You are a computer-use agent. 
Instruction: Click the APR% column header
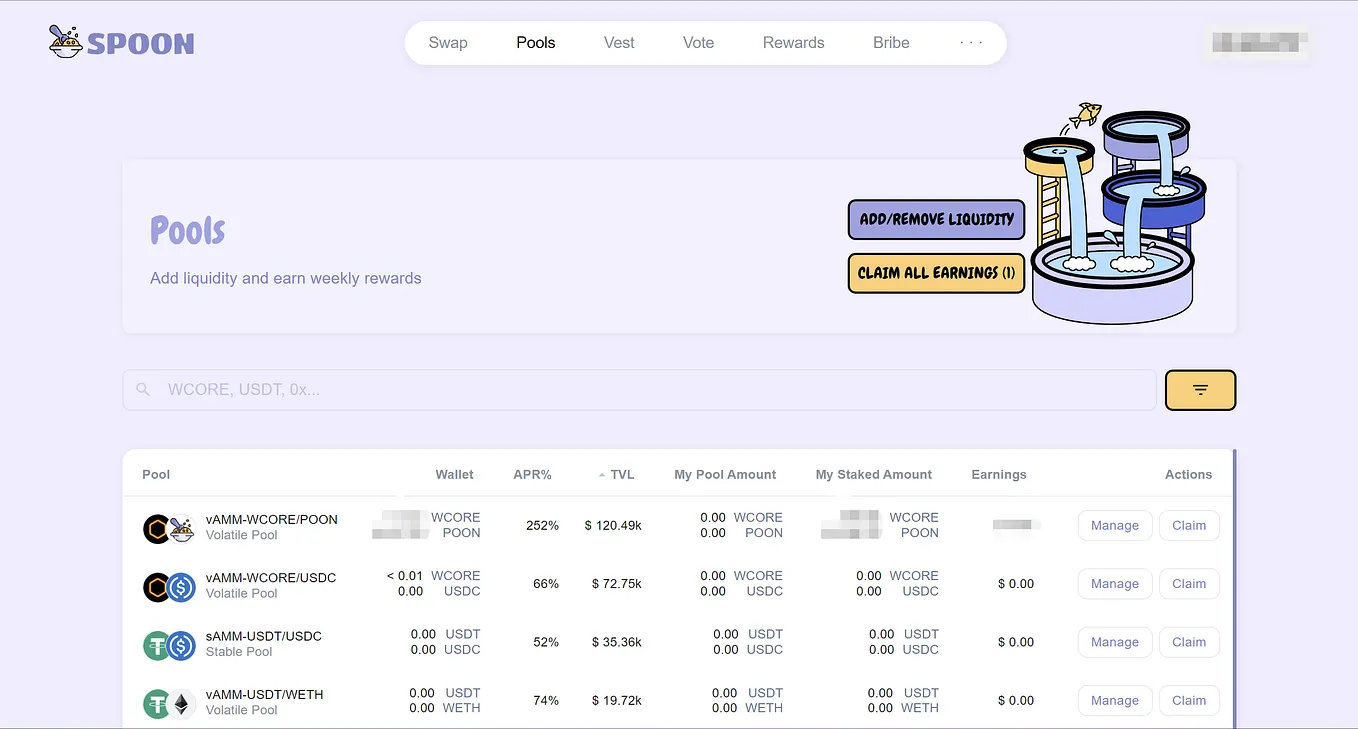point(533,475)
